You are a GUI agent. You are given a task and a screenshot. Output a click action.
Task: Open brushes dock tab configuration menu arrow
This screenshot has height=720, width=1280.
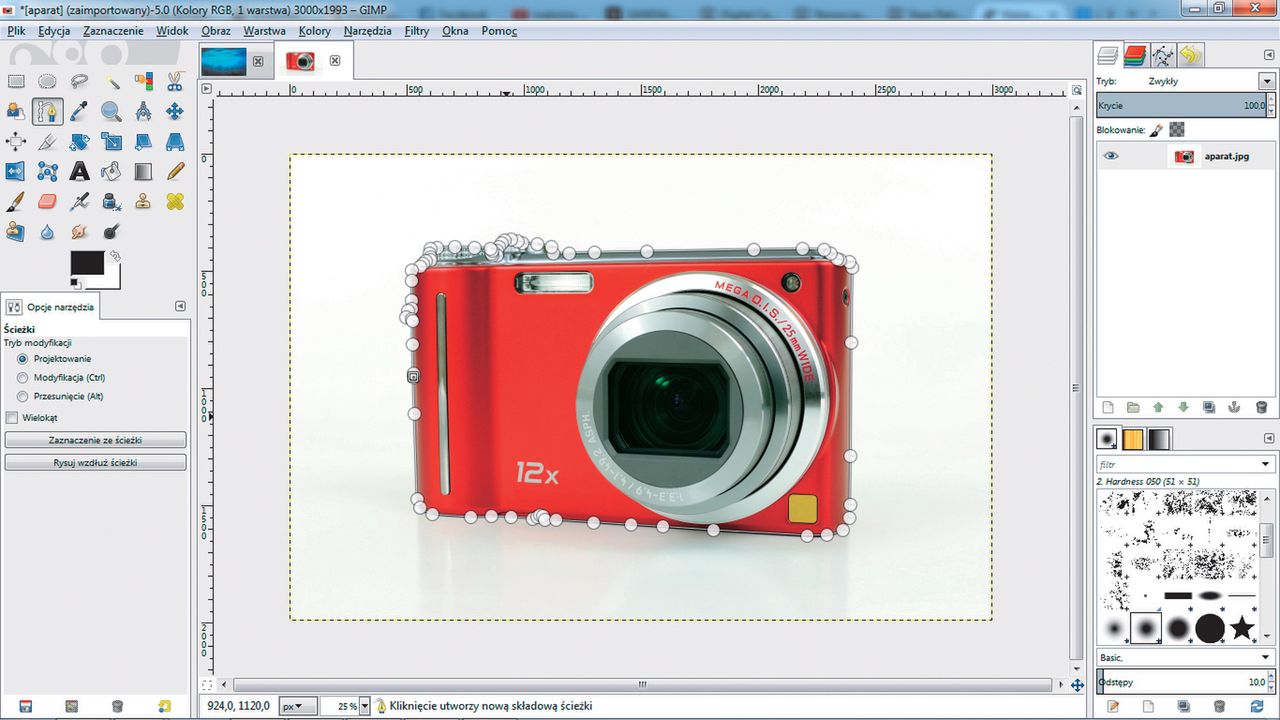point(1270,437)
